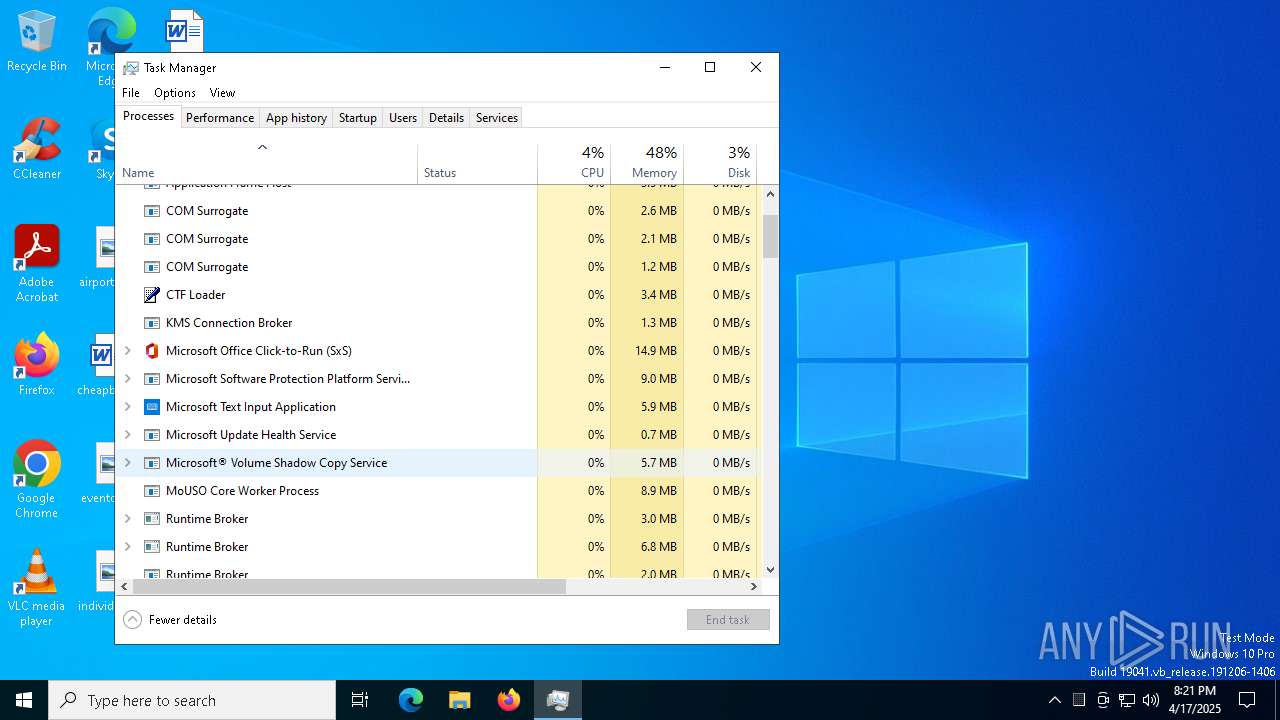Sort processes by Memory column
Viewport: 1280px width, 720px height.
click(x=647, y=164)
